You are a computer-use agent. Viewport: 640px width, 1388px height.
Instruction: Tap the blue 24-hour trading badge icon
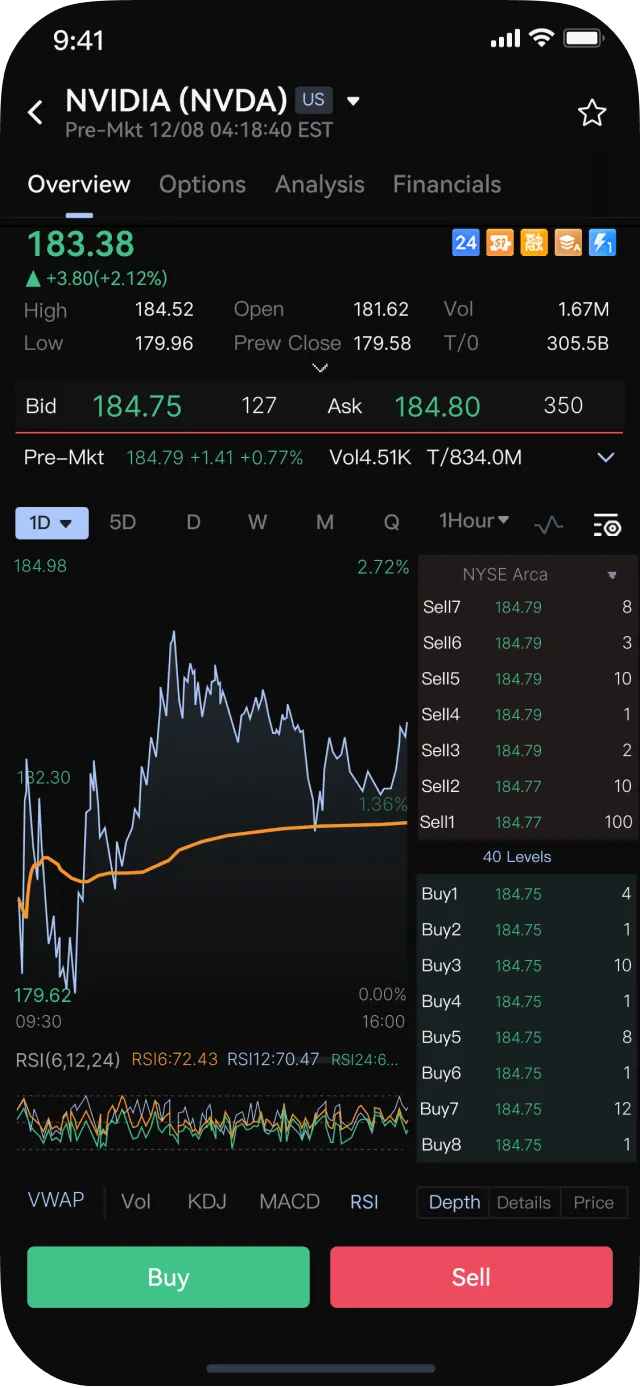point(466,242)
